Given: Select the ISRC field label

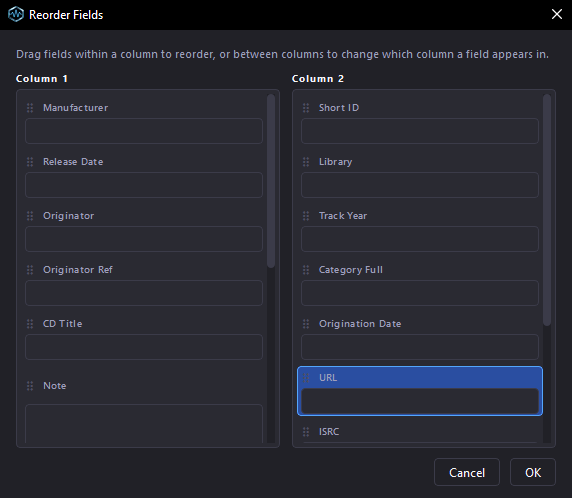Looking at the screenshot, I should [x=329, y=432].
